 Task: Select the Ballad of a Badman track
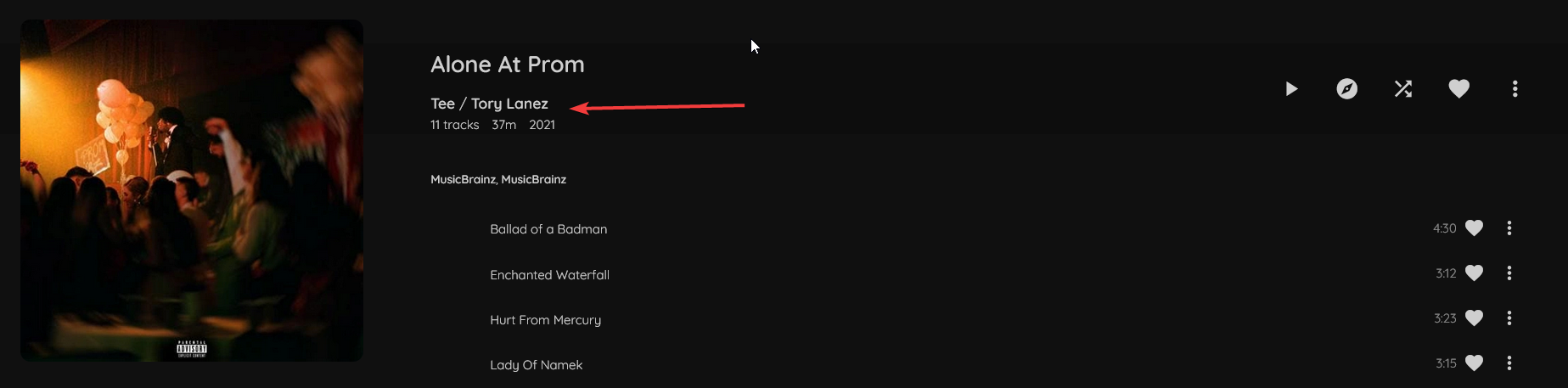click(548, 229)
